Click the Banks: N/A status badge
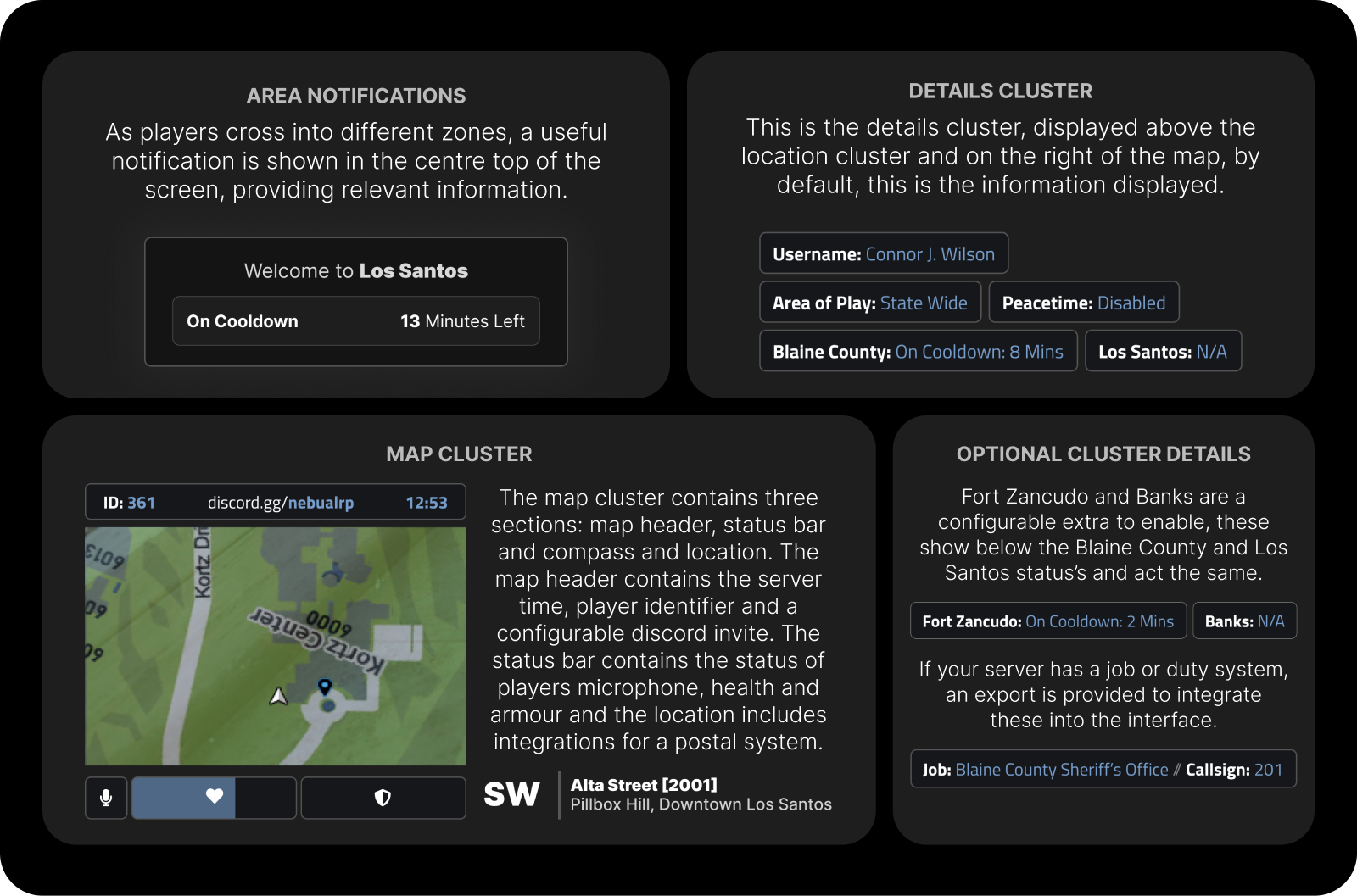Viewport: 1357px width, 896px height. pyautogui.click(x=1244, y=621)
